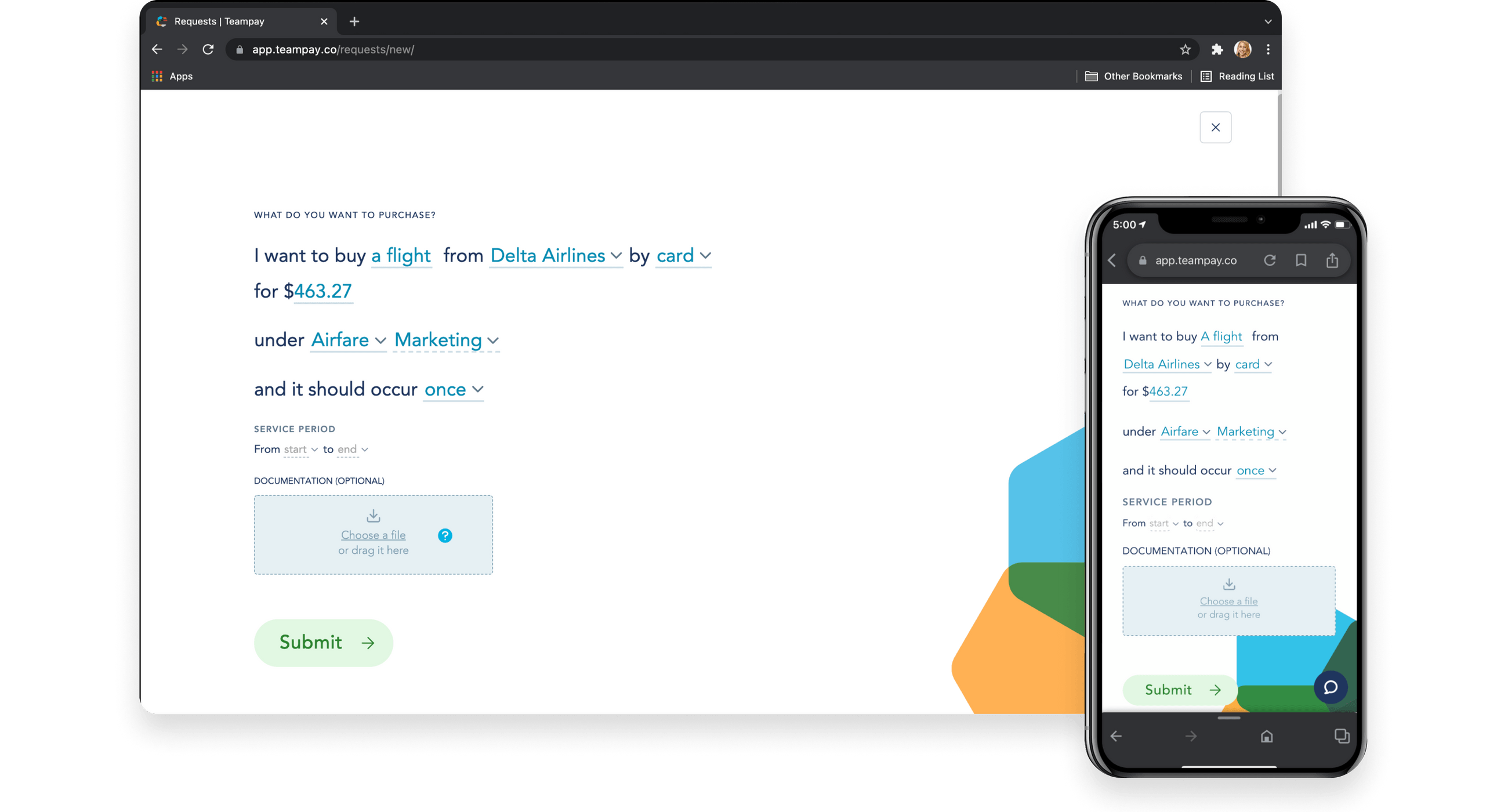Screen dimensions: 1508x812
Task: Click the file upload download icon in documentation area
Action: 373,516
